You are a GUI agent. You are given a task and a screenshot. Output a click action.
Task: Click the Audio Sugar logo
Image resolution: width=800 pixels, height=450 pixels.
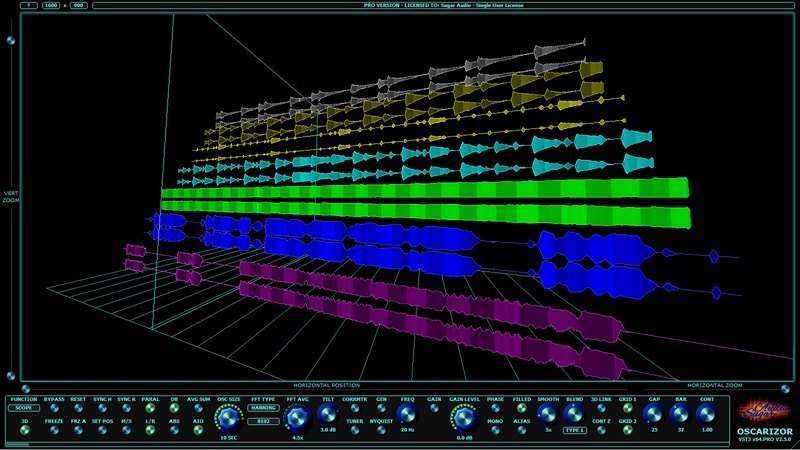pyautogui.click(x=764, y=411)
